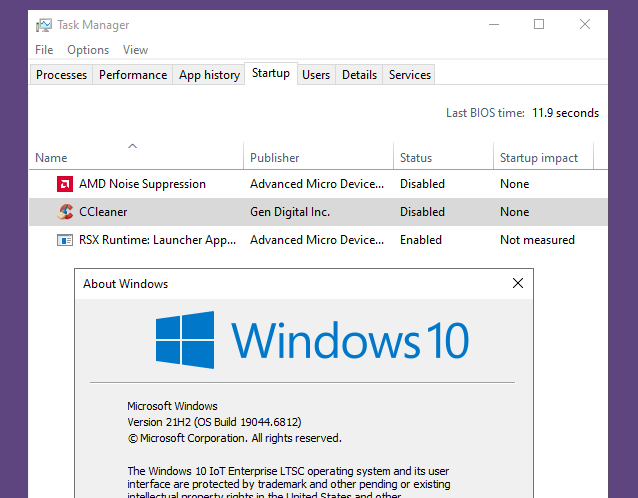Click the Microsoft Windows text line

click(173, 406)
